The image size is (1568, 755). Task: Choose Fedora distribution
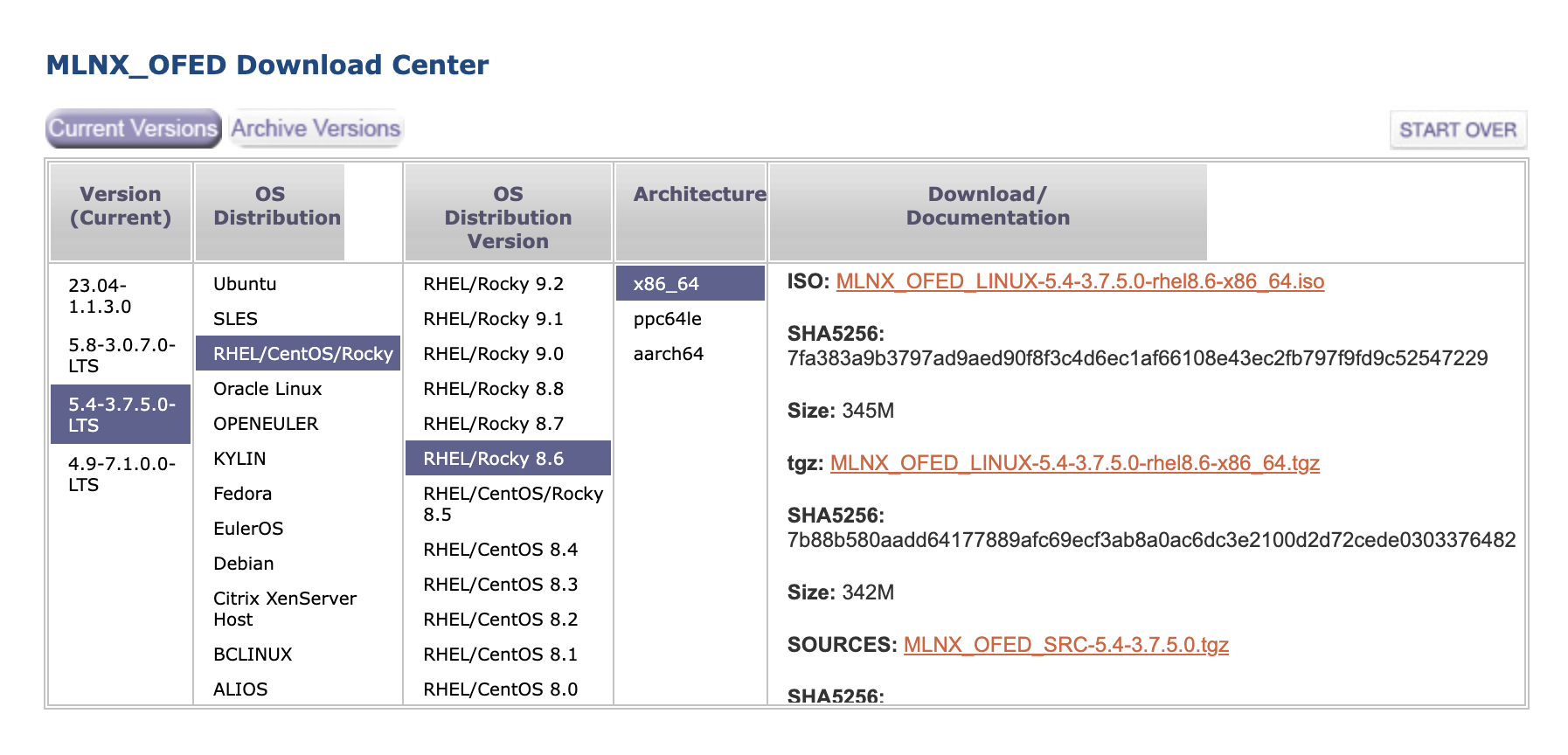coord(298,493)
